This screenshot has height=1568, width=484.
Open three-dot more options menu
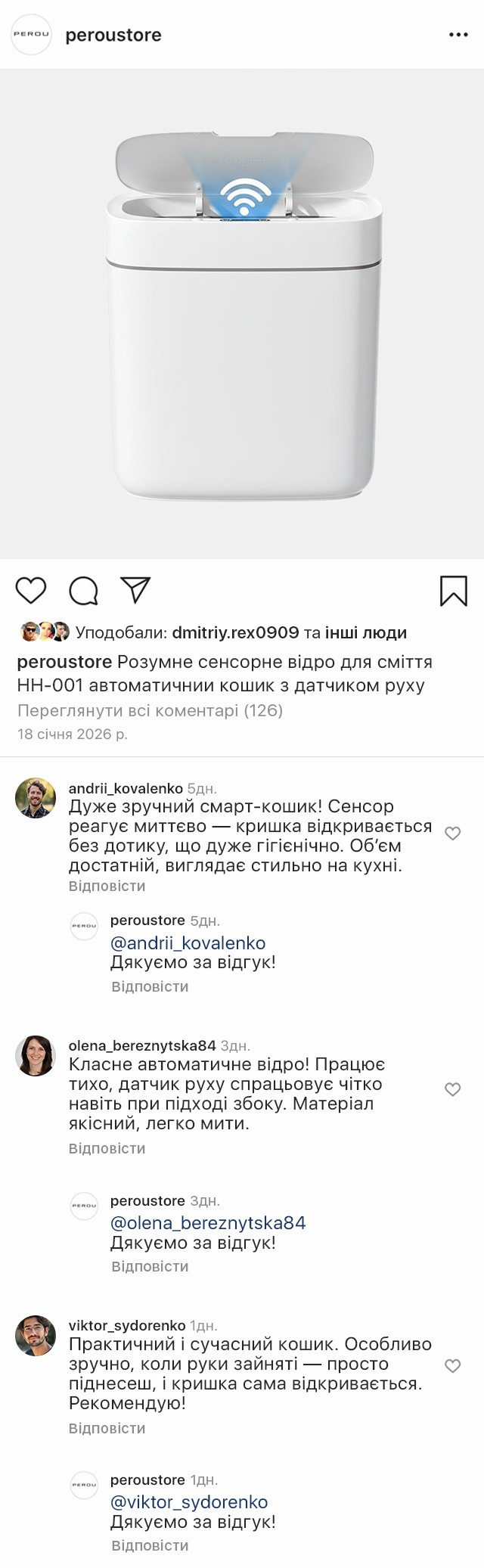coord(458,35)
